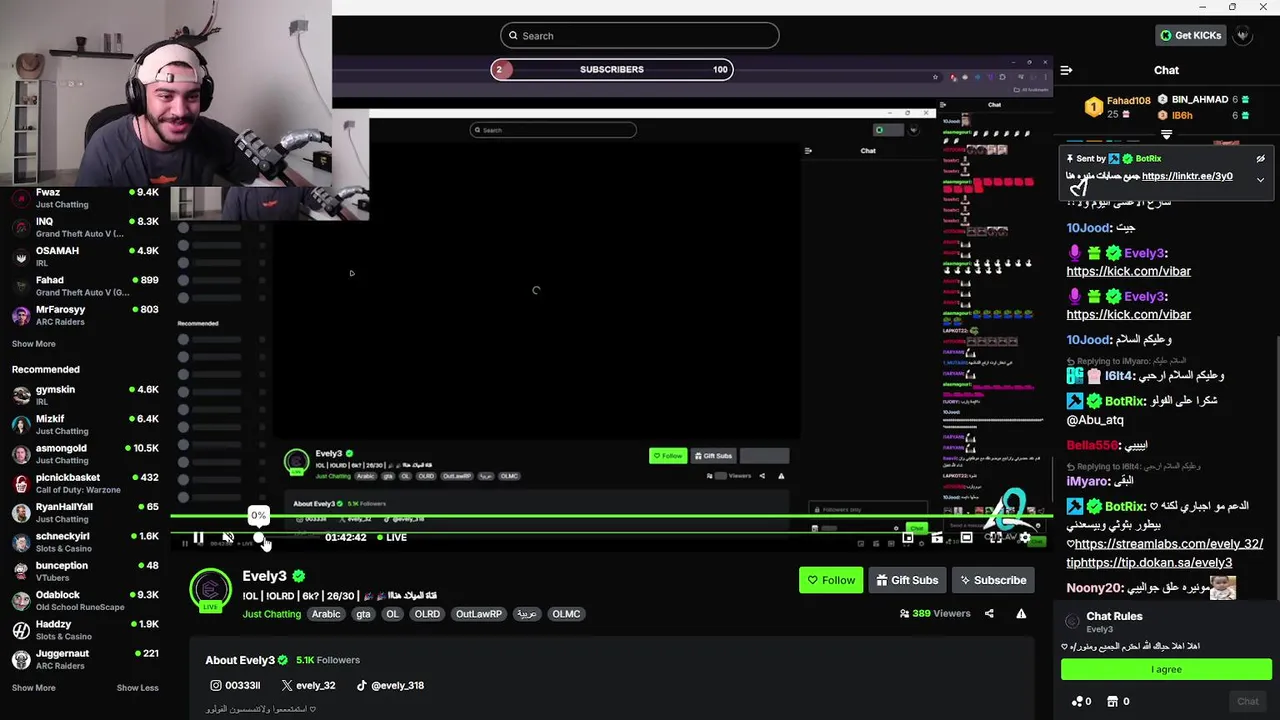Collapse recommended list with Show Less

pos(137,688)
